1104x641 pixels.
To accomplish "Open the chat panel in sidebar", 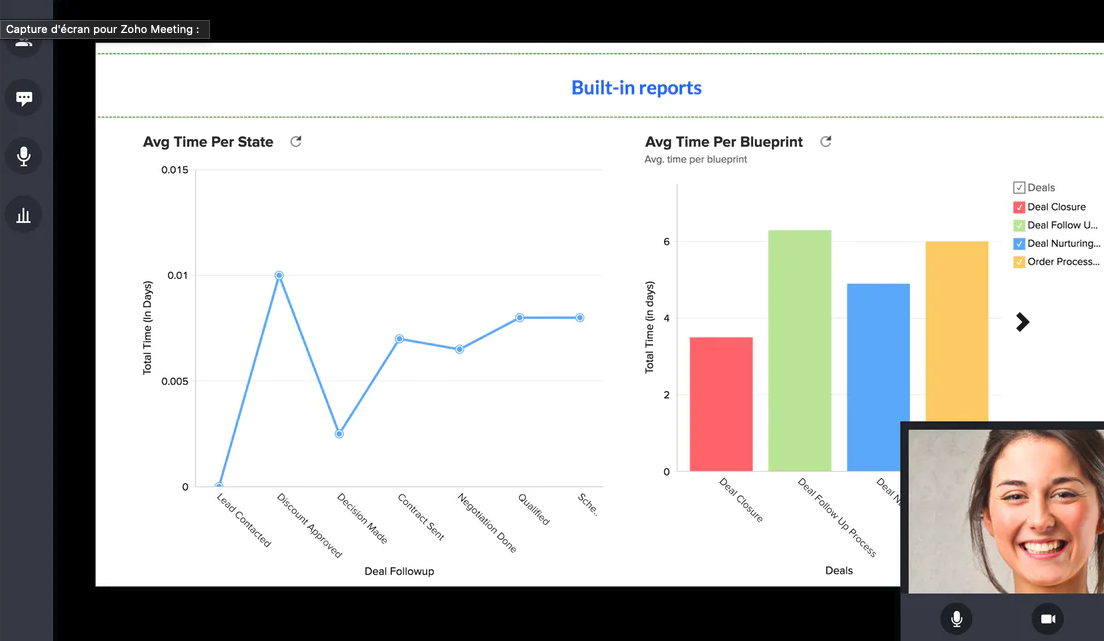I will (24, 98).
